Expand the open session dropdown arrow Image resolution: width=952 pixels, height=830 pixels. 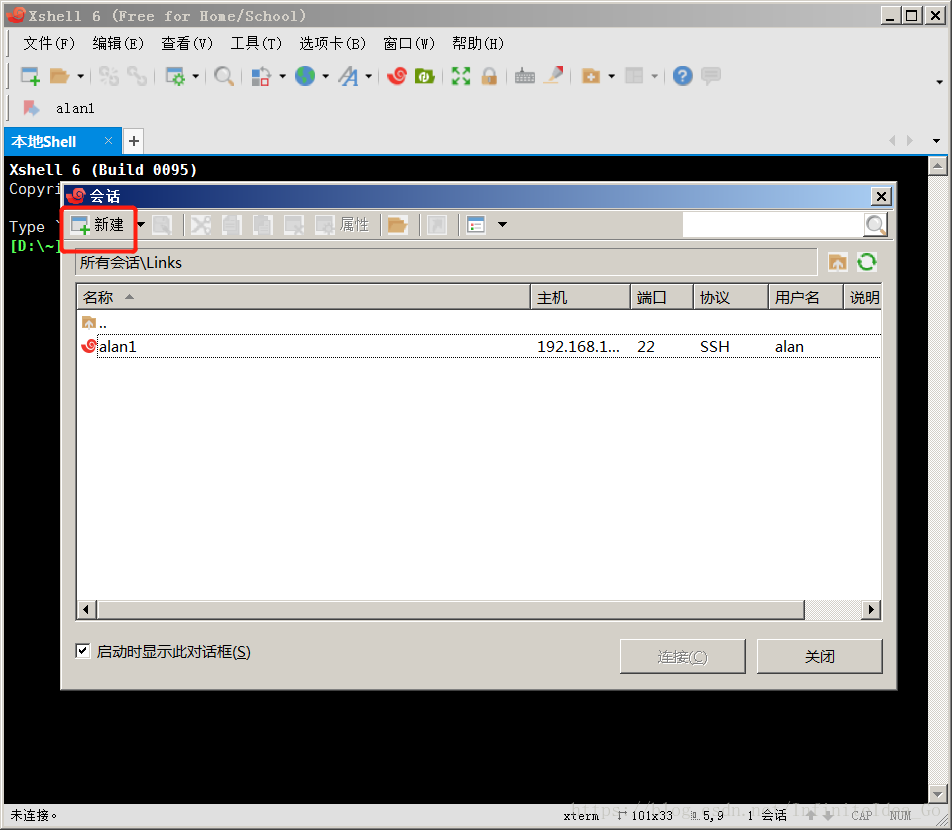point(80,77)
